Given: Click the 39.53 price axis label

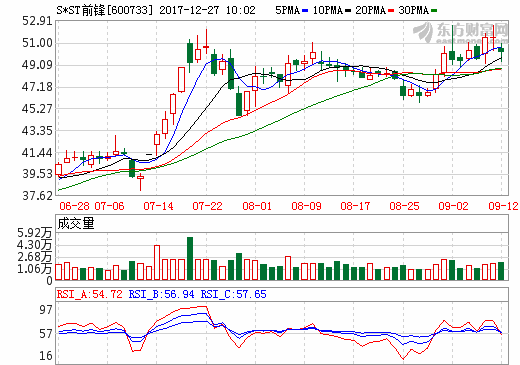Looking at the screenshot, I should (x=37, y=174).
